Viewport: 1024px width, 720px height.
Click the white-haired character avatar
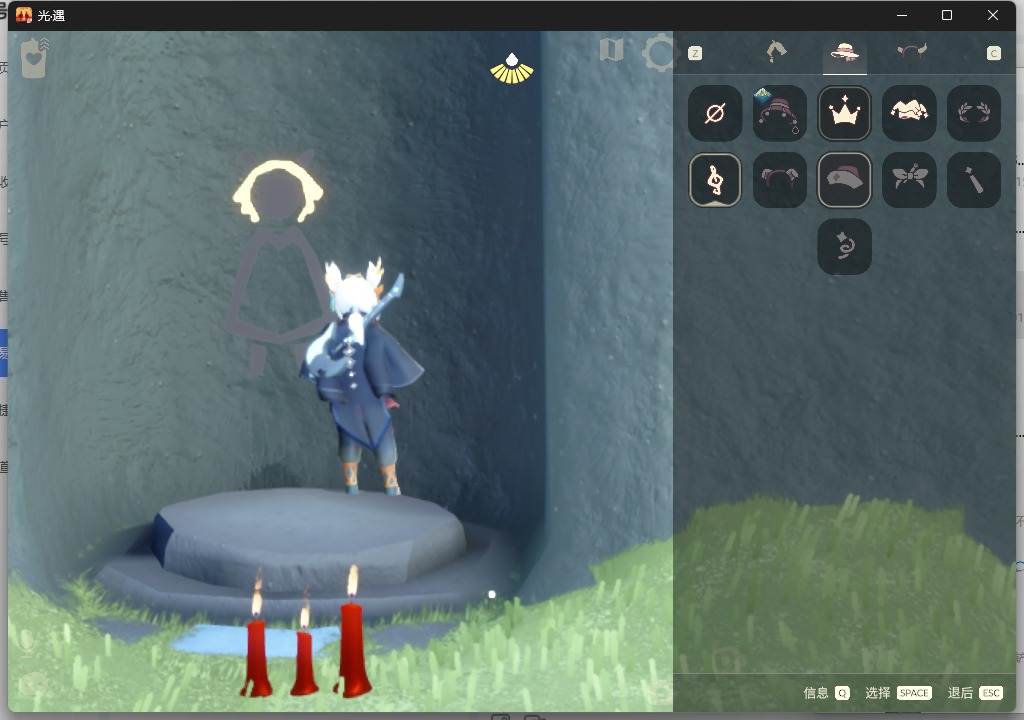tap(360, 376)
